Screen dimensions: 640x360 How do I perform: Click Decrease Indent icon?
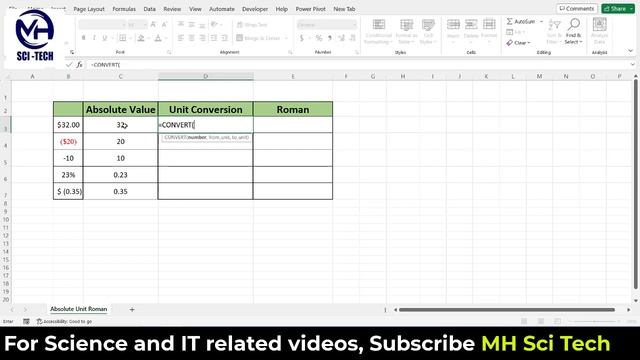(x=213, y=38)
